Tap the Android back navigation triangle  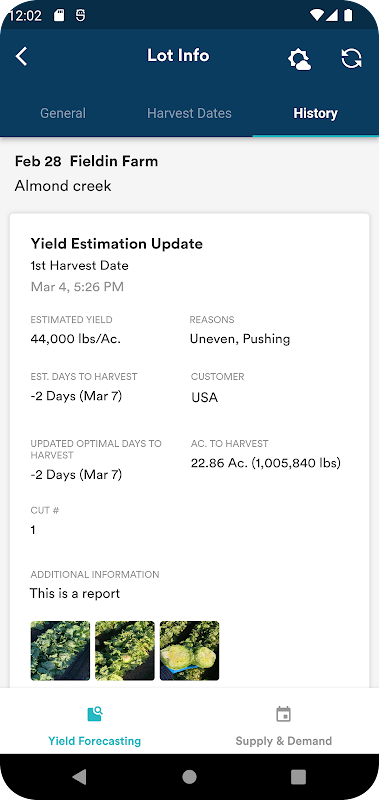point(79,777)
